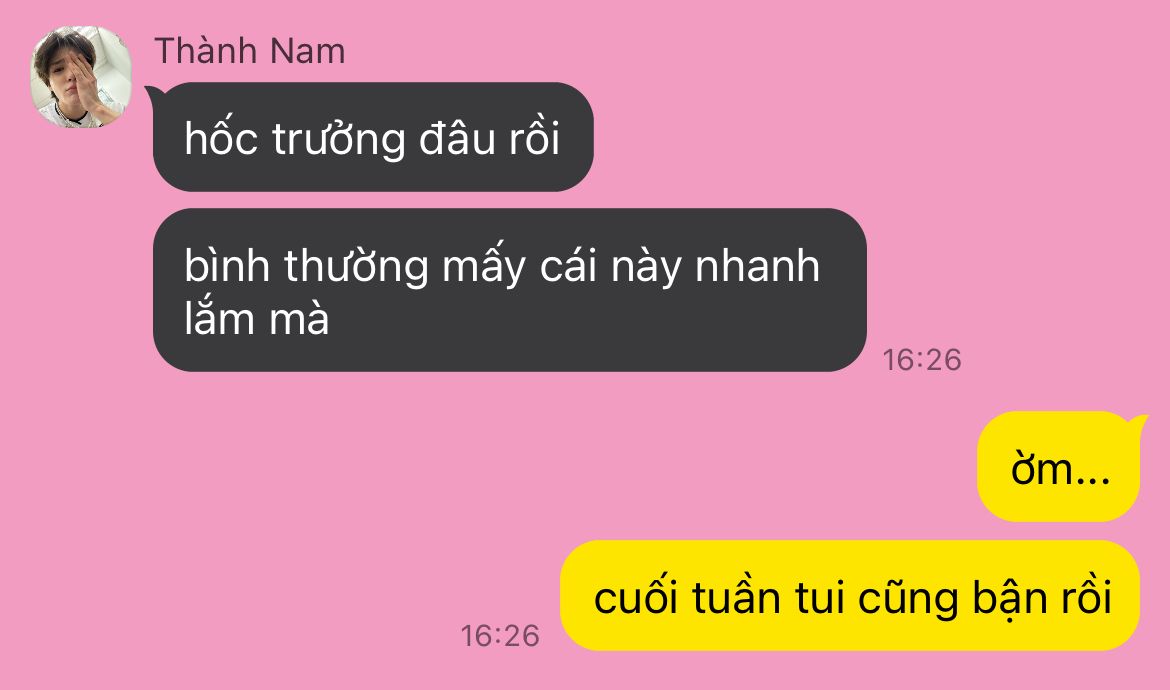Click the word 'bình' in the gray message
Viewport: 1170px width, 690px height.
(x=227, y=266)
